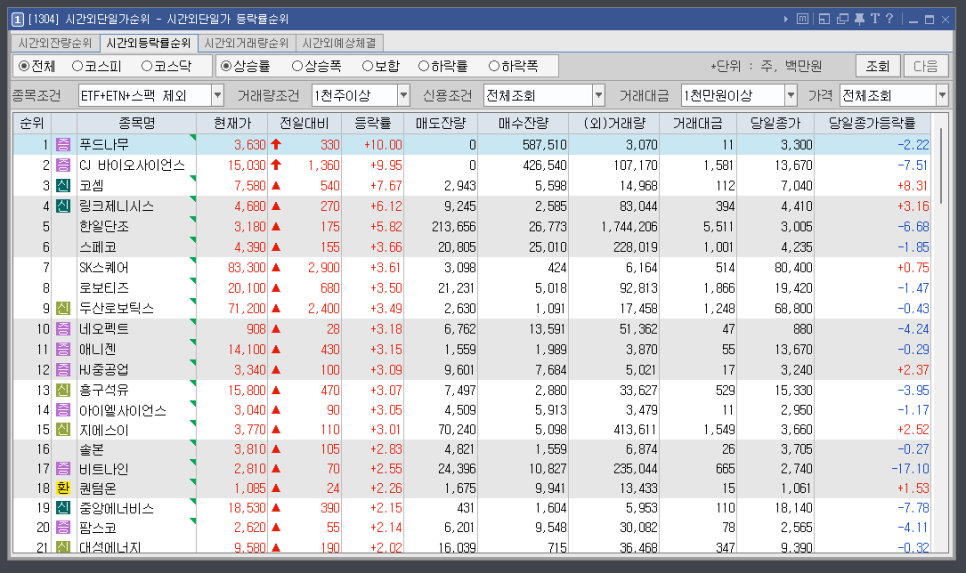Screen dimensions: 966x573
Task: Click the 'T' font size icon
Action: (874, 18)
